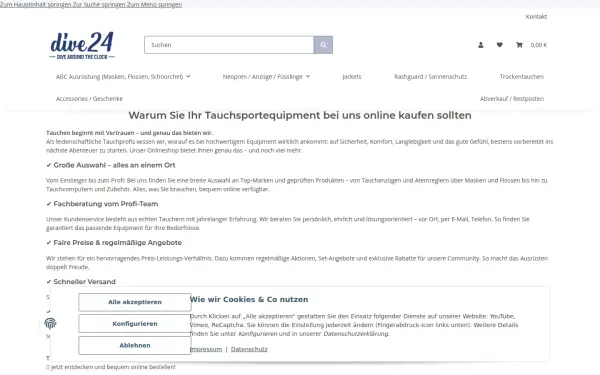Click Wie wir Cookies & Co nutzen title
This screenshot has height=375, width=600.
point(249,299)
